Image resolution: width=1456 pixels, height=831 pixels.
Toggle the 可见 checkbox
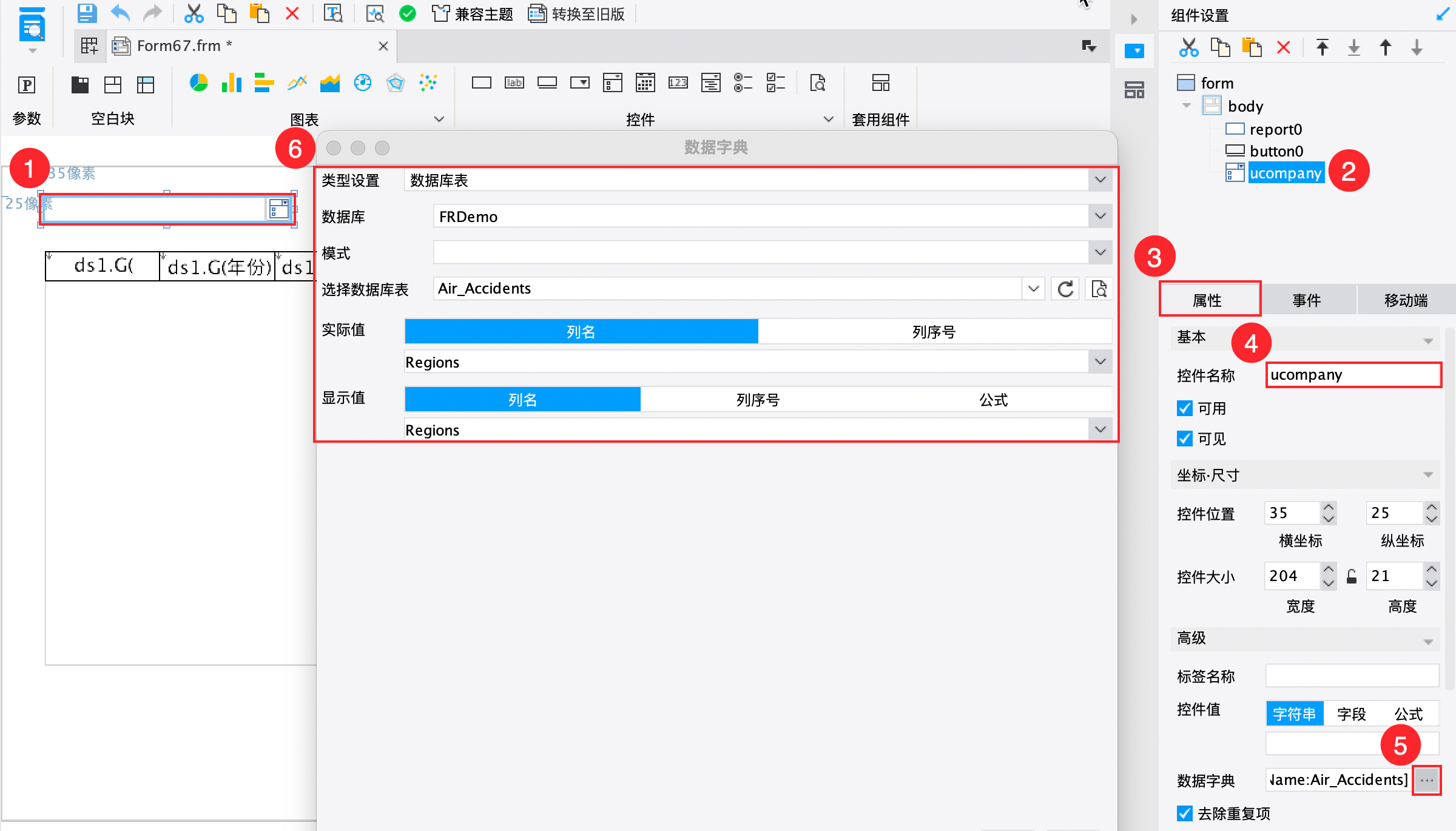(x=1184, y=439)
